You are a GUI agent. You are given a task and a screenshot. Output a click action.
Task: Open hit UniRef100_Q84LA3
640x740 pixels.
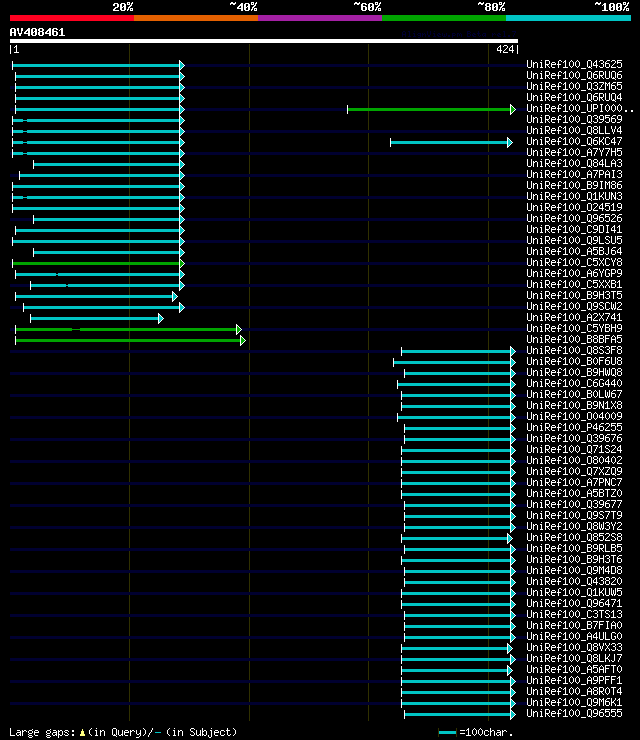(x=574, y=163)
